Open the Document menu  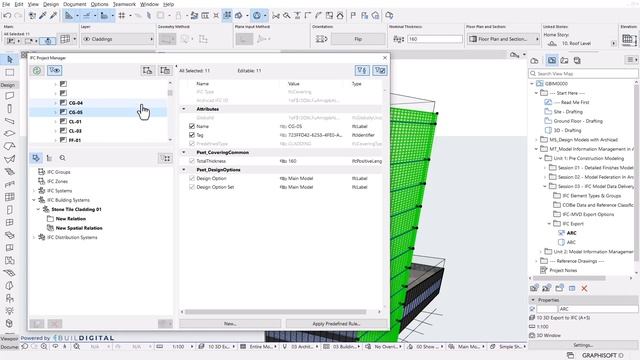point(74,4)
